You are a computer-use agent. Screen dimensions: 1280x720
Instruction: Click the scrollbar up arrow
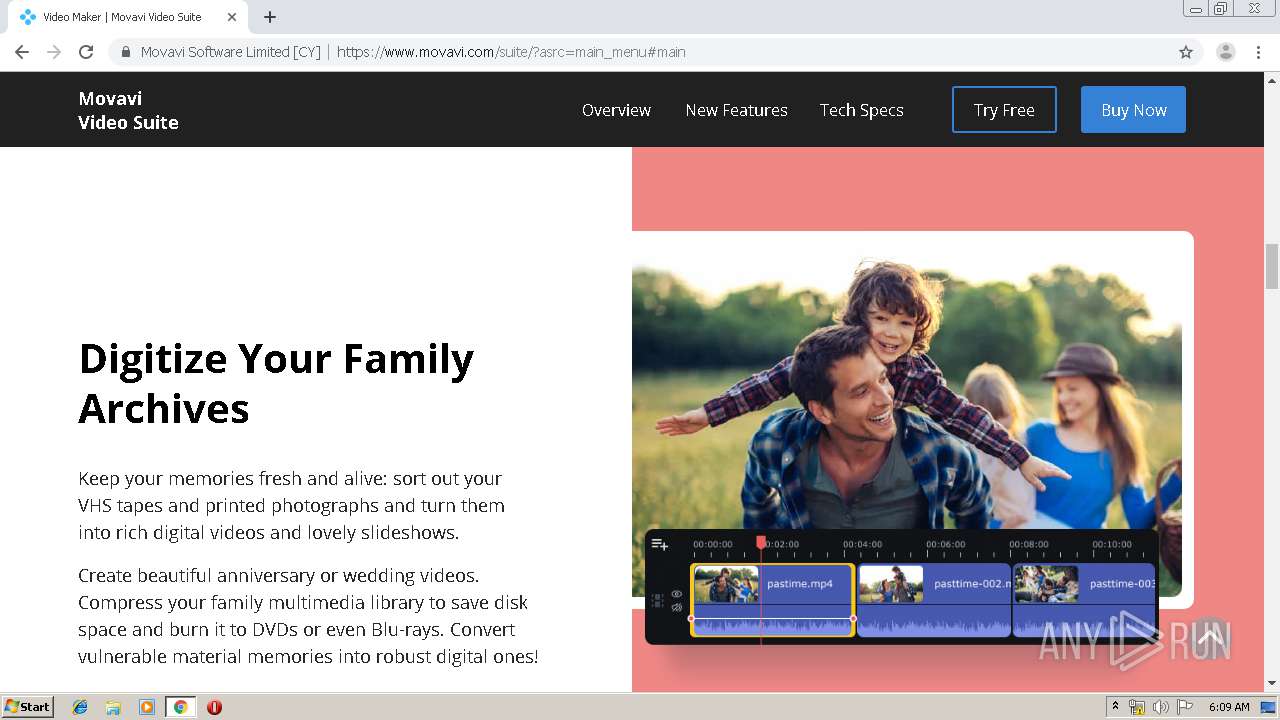(1272, 80)
